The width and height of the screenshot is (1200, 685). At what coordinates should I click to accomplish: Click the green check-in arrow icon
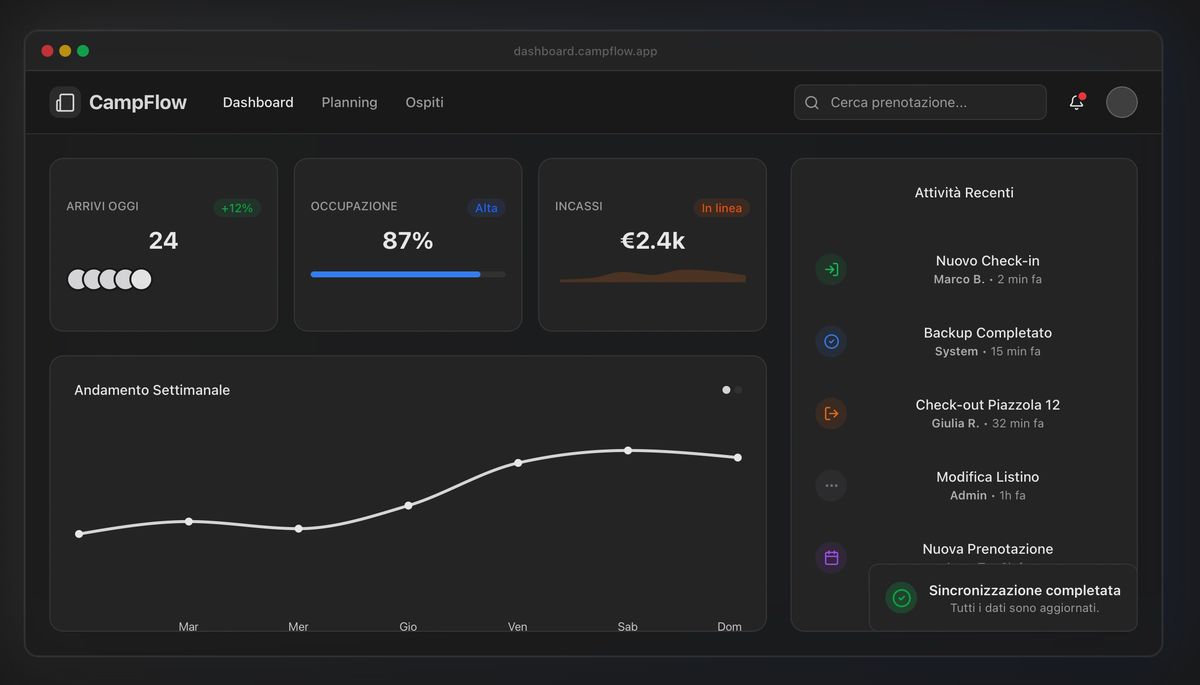point(831,269)
